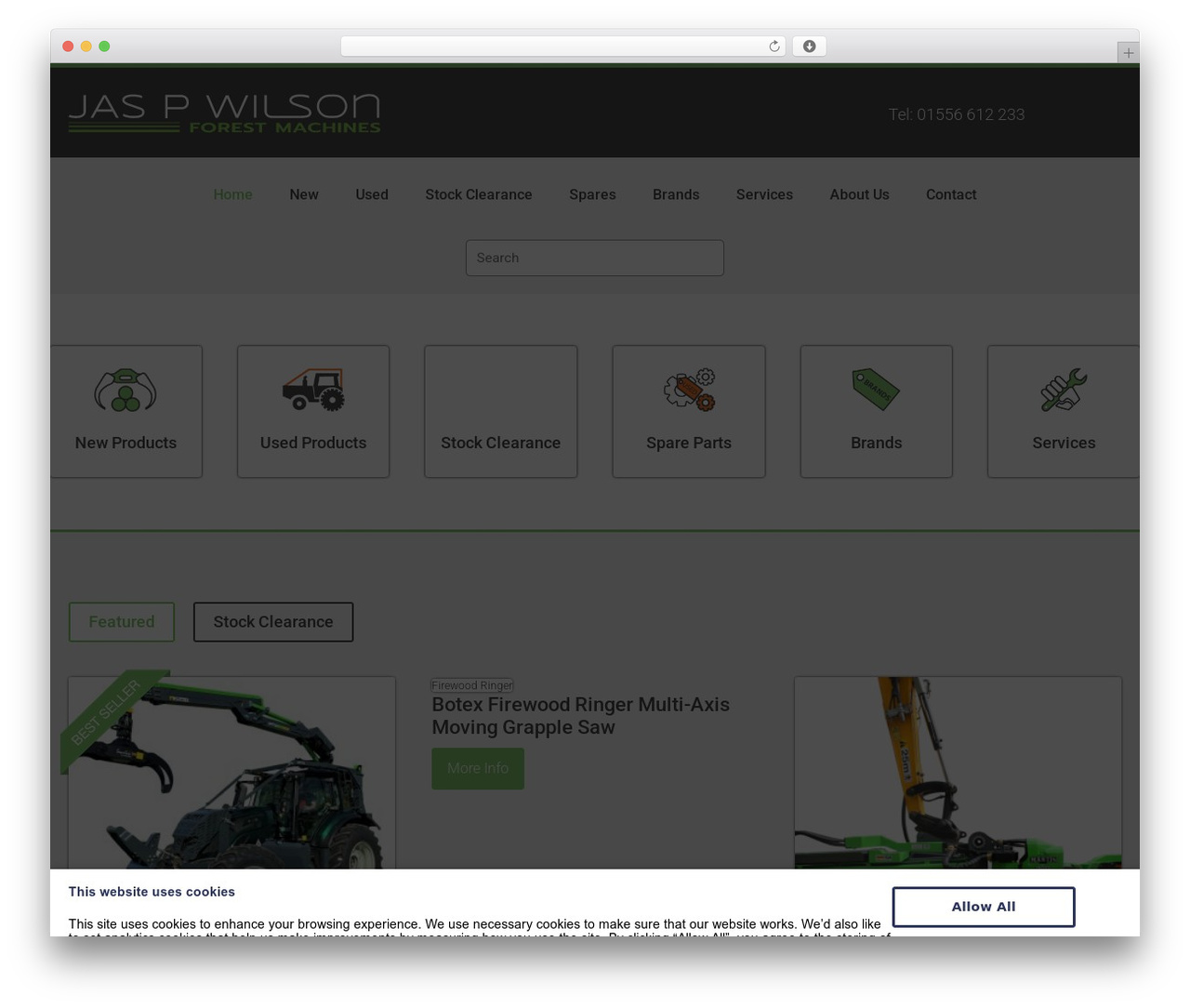Image resolution: width=1190 pixels, height=1008 pixels.
Task: Click the Brands card label
Action: [x=876, y=443]
